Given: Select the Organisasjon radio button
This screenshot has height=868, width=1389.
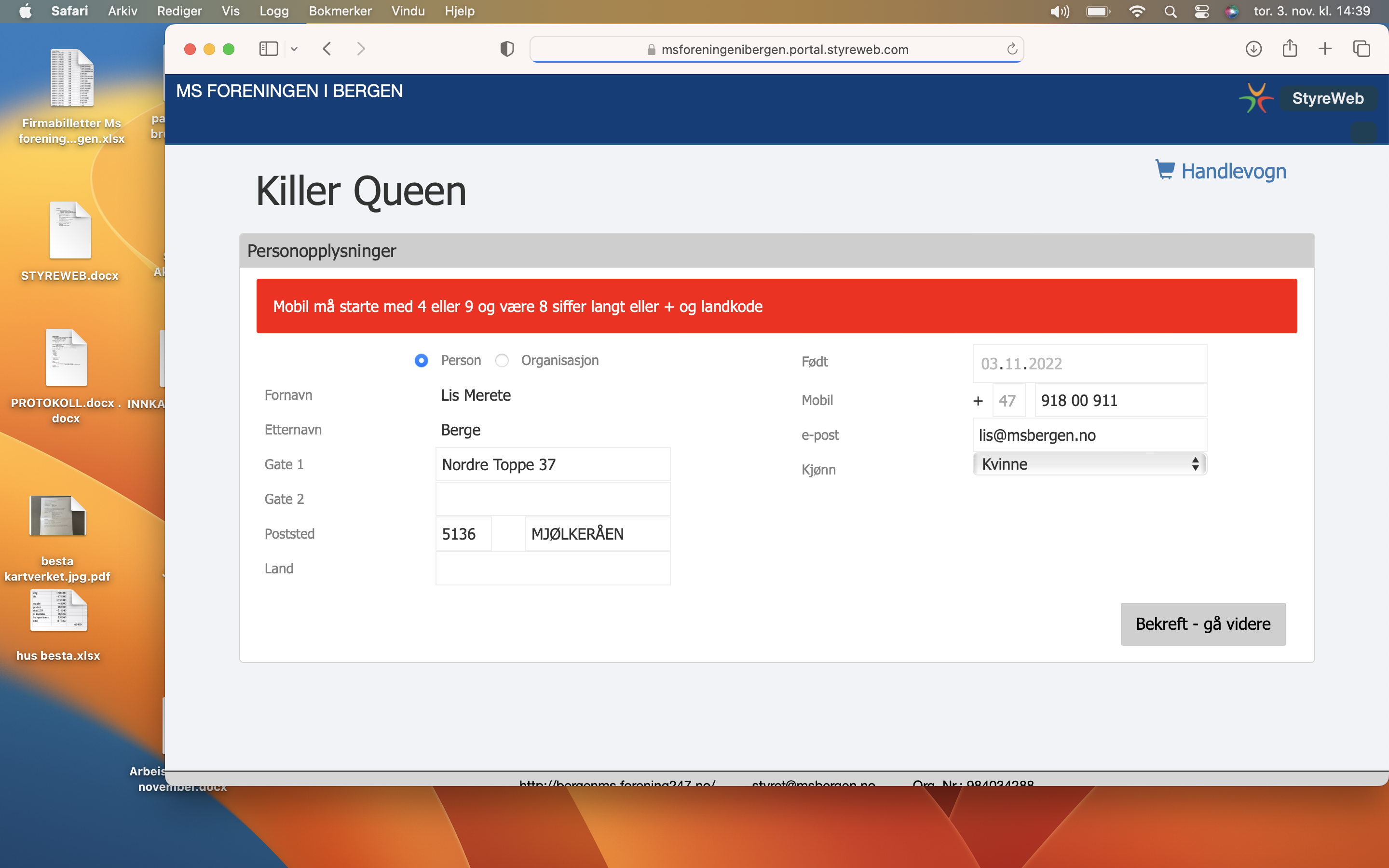Looking at the screenshot, I should tap(502, 361).
